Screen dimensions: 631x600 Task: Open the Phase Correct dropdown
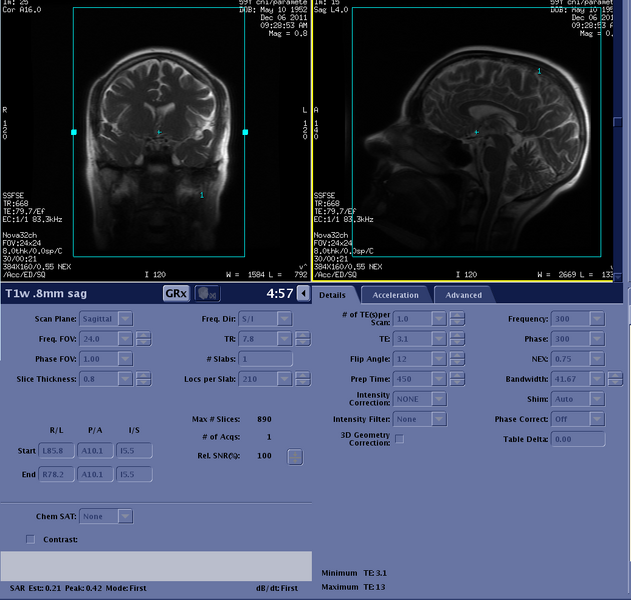pos(597,419)
